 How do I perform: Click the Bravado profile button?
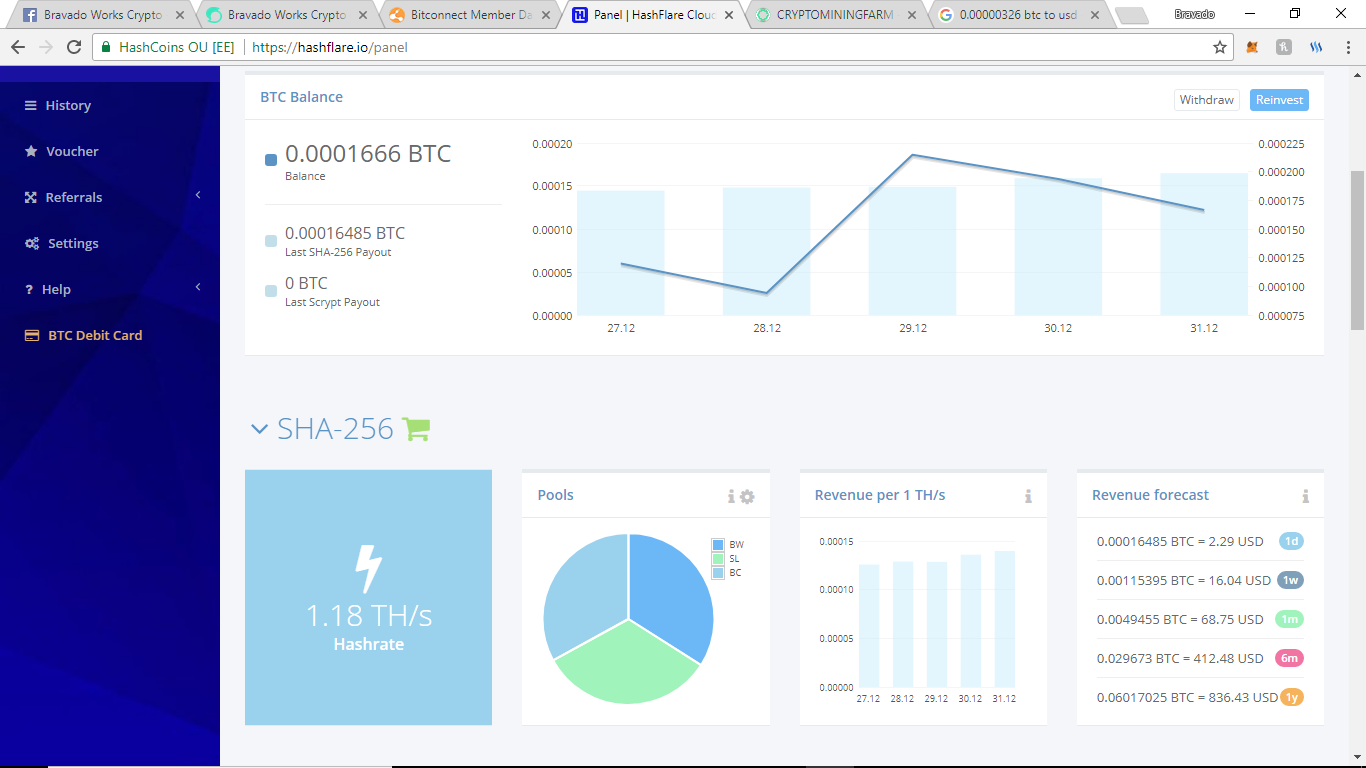[1195, 14]
